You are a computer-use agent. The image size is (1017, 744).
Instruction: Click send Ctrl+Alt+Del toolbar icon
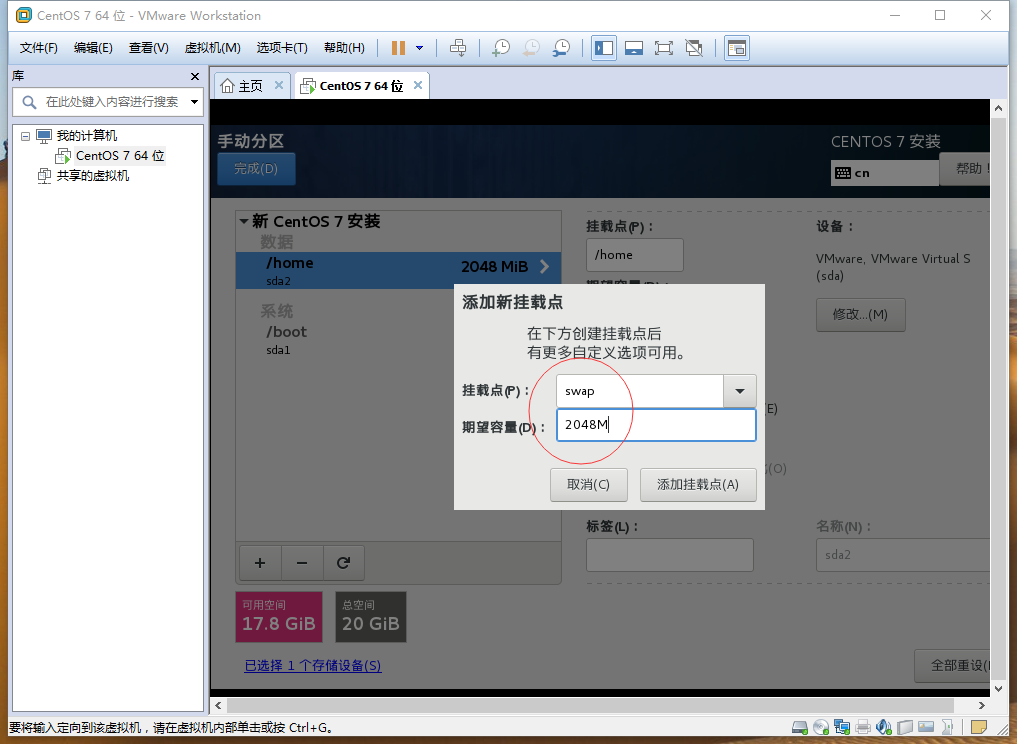(x=458, y=48)
